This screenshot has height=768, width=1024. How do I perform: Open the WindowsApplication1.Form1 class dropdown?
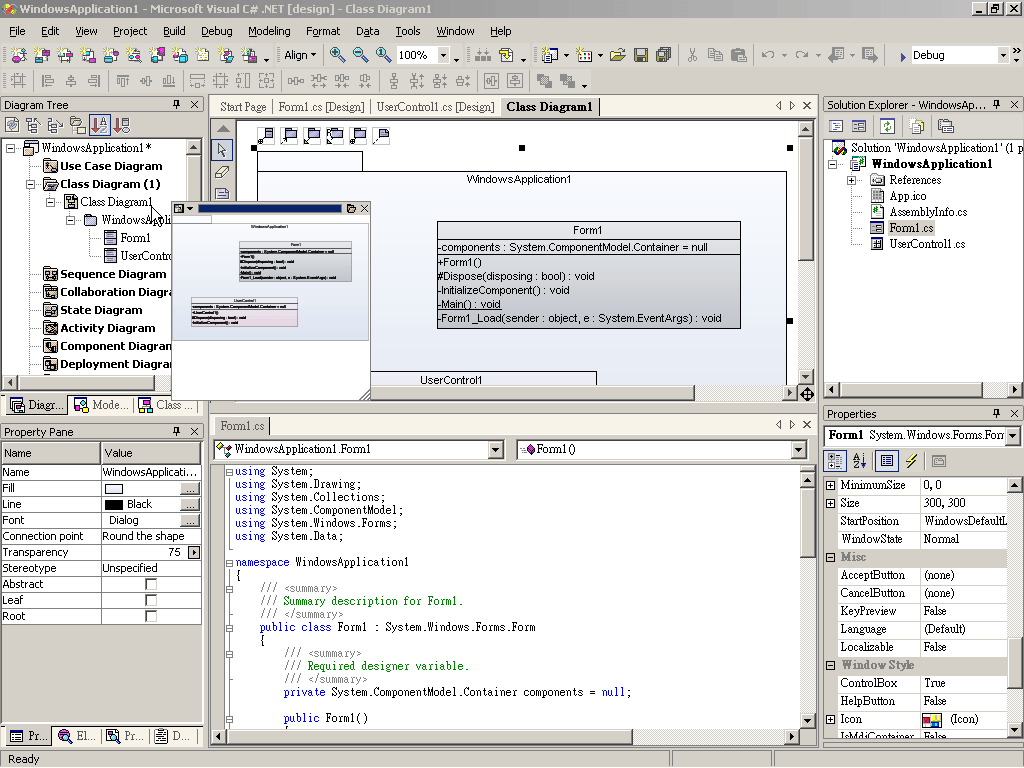(x=496, y=449)
